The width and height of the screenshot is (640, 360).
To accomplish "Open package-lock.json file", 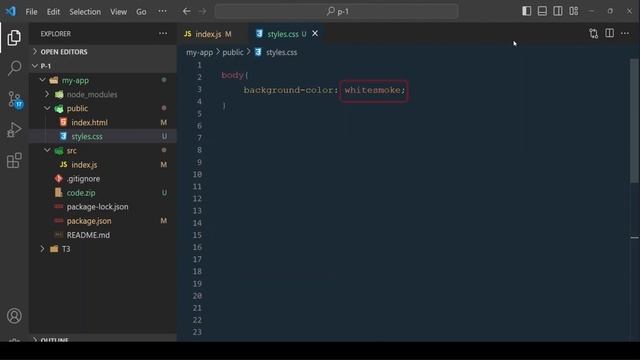I will coord(103,207).
